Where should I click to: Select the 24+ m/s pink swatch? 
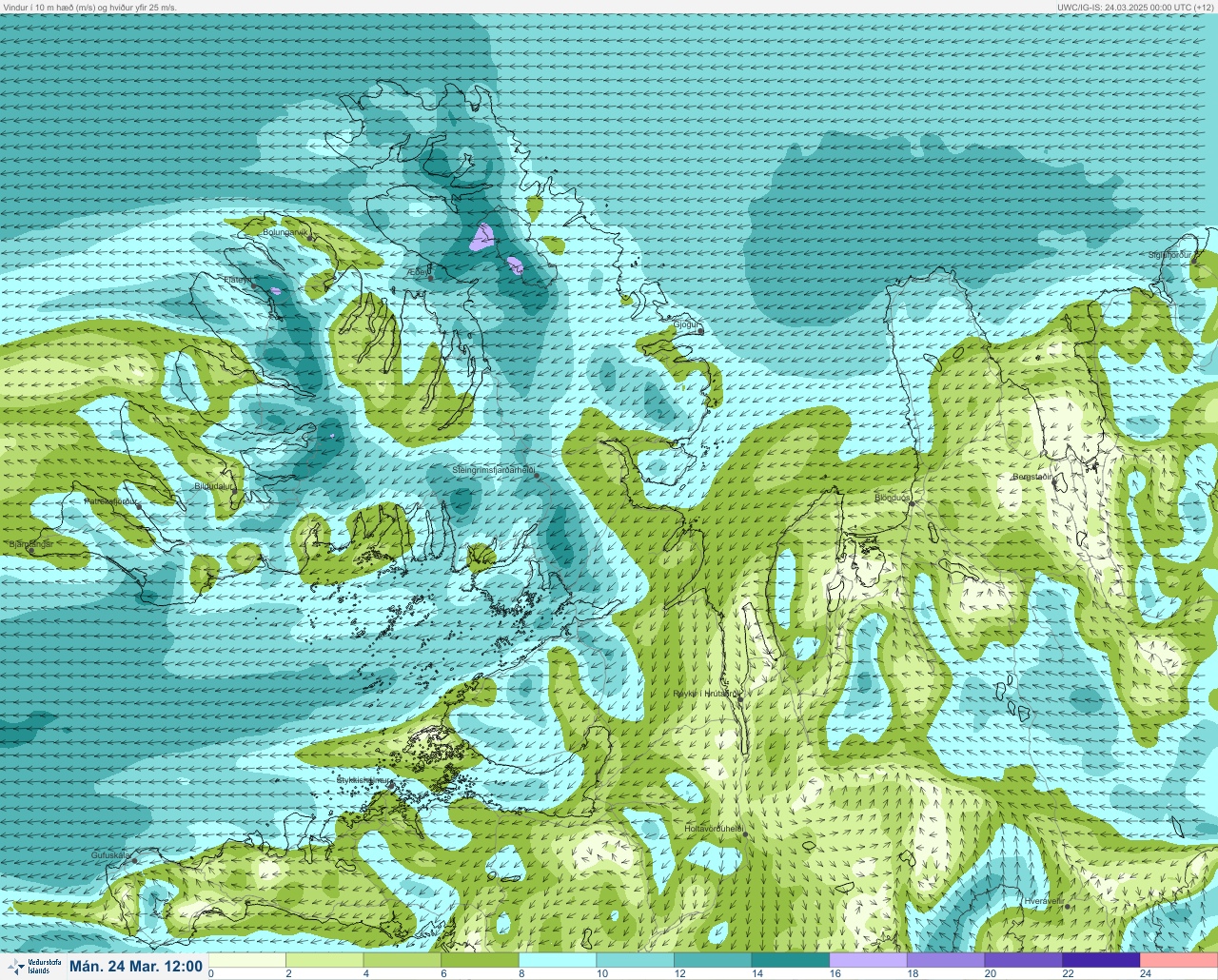pyautogui.click(x=1179, y=959)
